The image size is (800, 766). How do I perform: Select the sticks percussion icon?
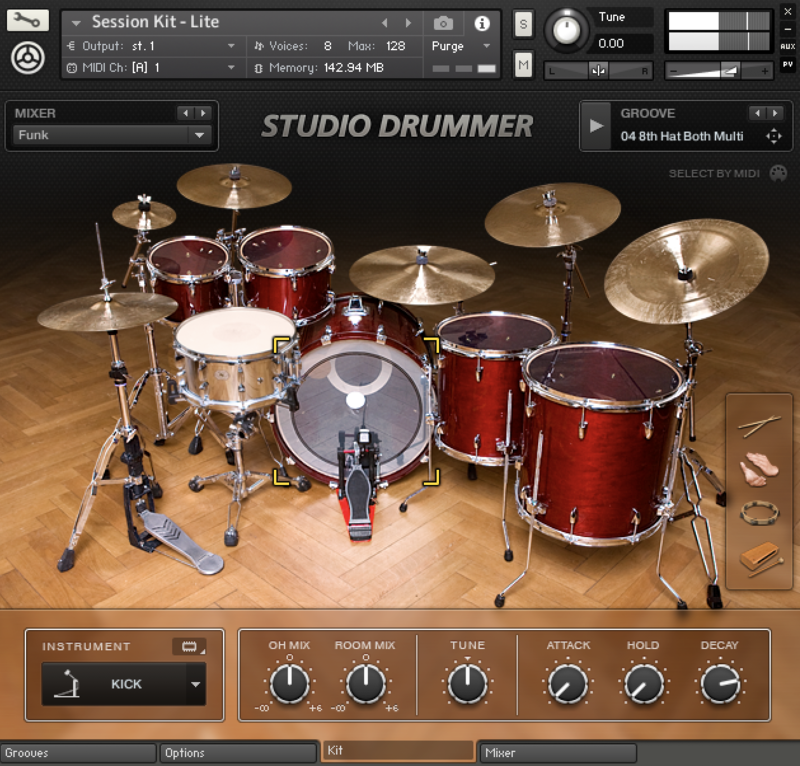759,426
